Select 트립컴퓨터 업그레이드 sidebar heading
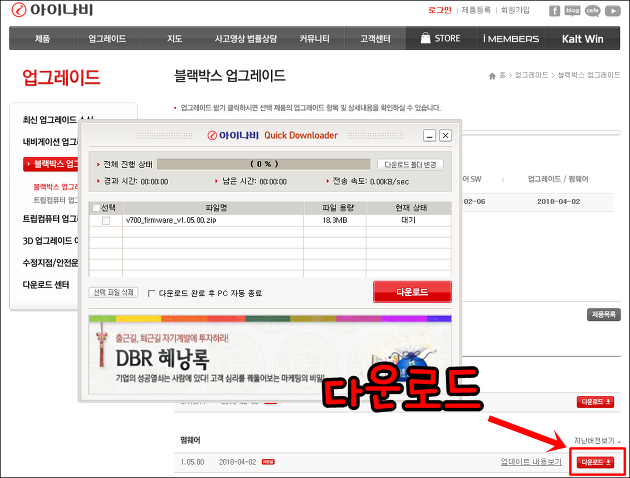This screenshot has width=630, height=478. 51,219
